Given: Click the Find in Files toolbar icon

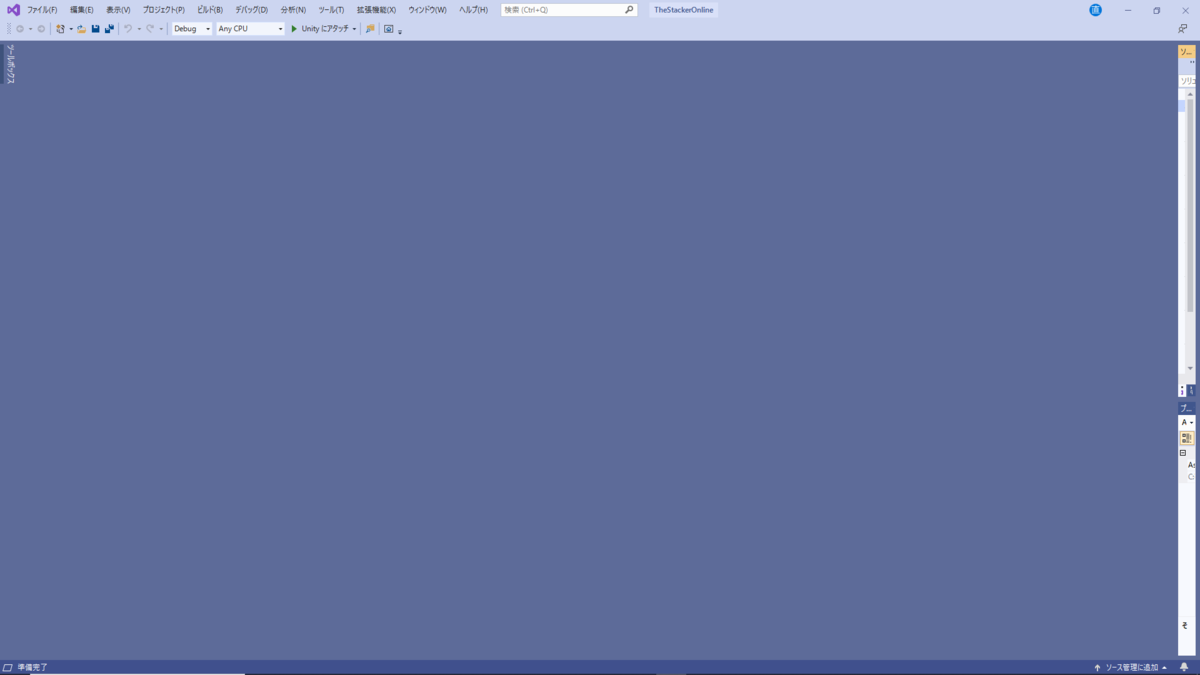Looking at the screenshot, I should click(369, 29).
